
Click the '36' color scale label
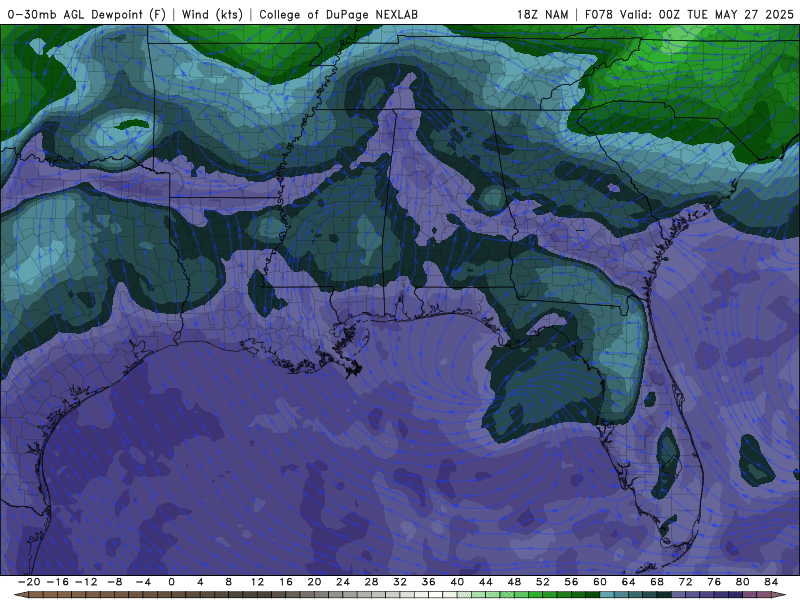429,582
